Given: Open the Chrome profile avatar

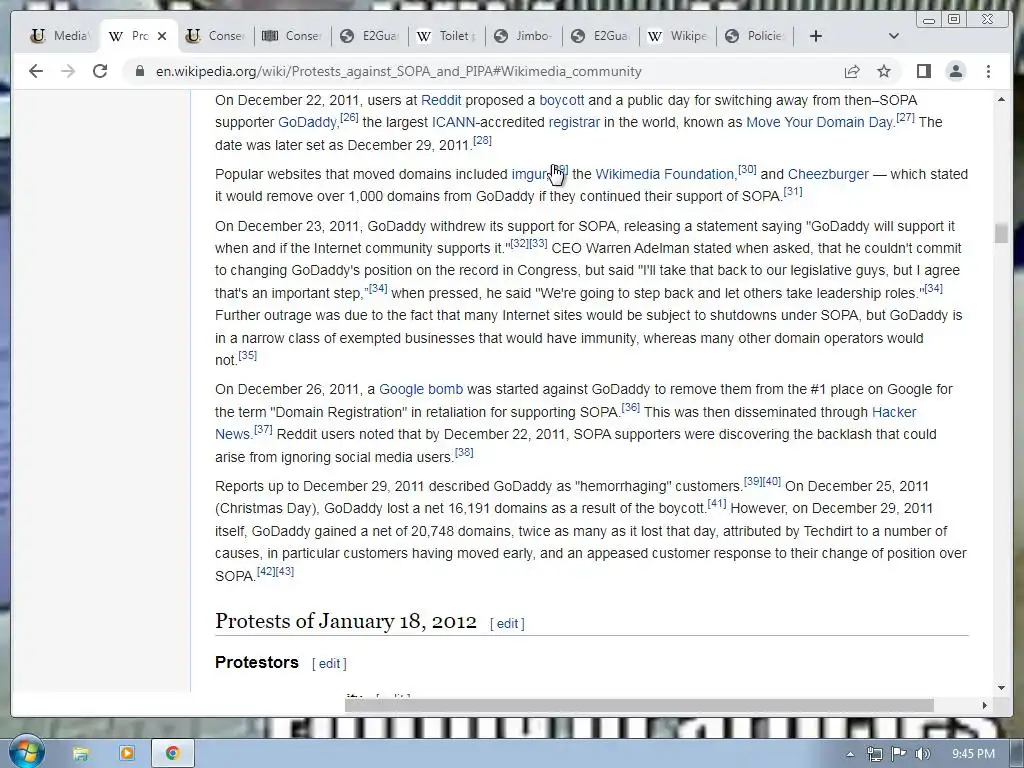Looking at the screenshot, I should click(955, 71).
